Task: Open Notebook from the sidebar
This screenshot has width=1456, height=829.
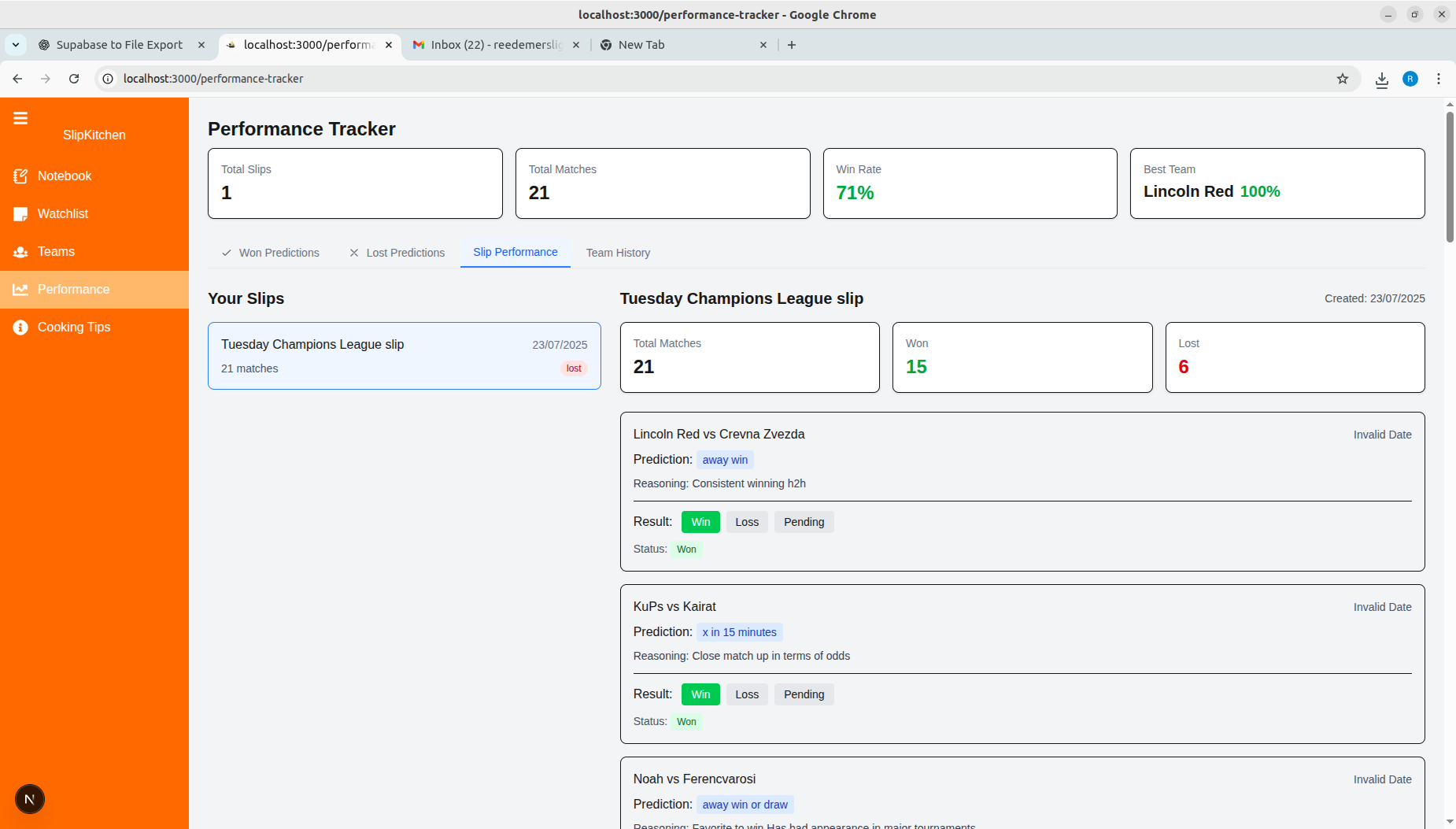Action: pos(65,176)
